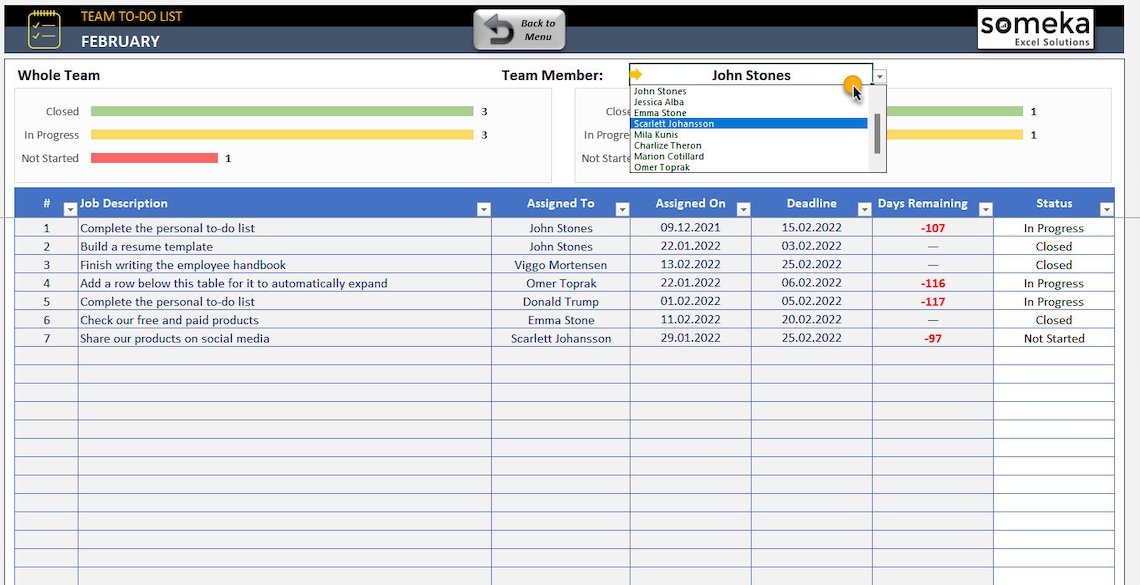Click the curved back arrow icon on the menu button

click(500, 30)
